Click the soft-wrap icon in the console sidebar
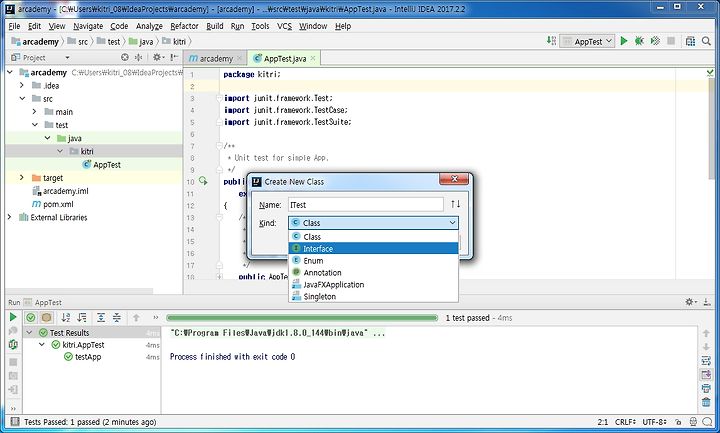The image size is (720, 433). pos(706,361)
